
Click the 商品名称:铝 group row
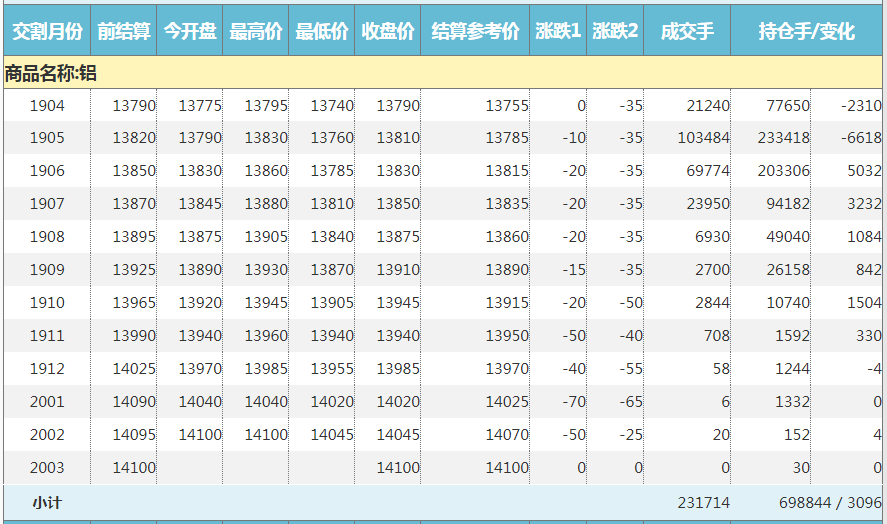pos(51,73)
